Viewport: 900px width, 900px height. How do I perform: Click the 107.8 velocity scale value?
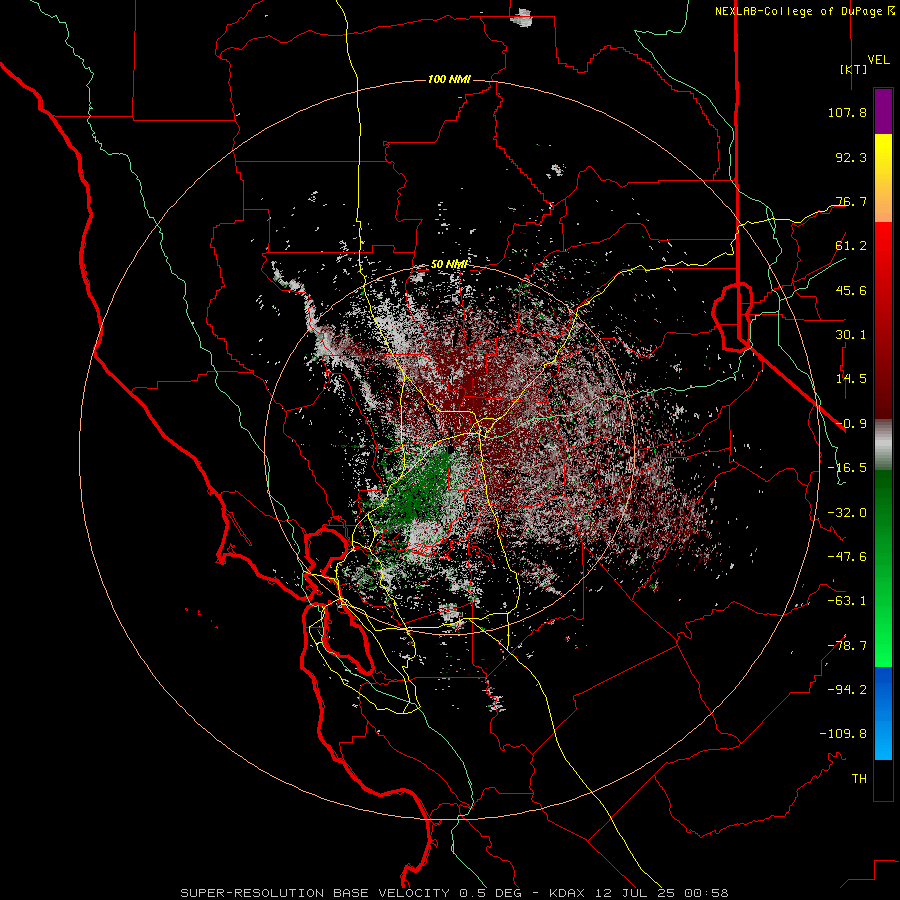[847, 112]
